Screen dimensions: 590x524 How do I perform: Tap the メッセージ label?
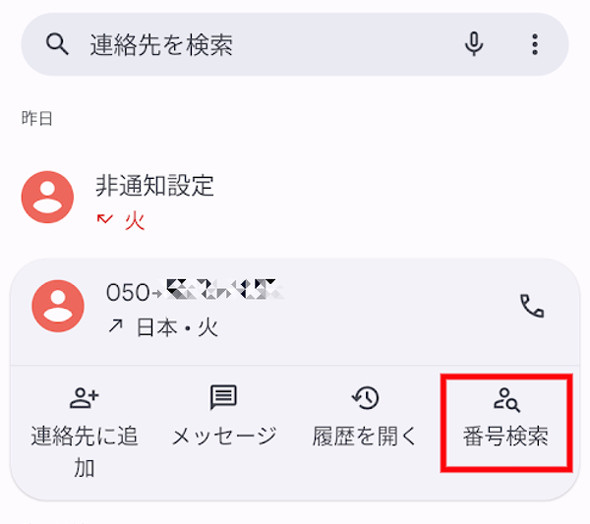click(x=224, y=436)
